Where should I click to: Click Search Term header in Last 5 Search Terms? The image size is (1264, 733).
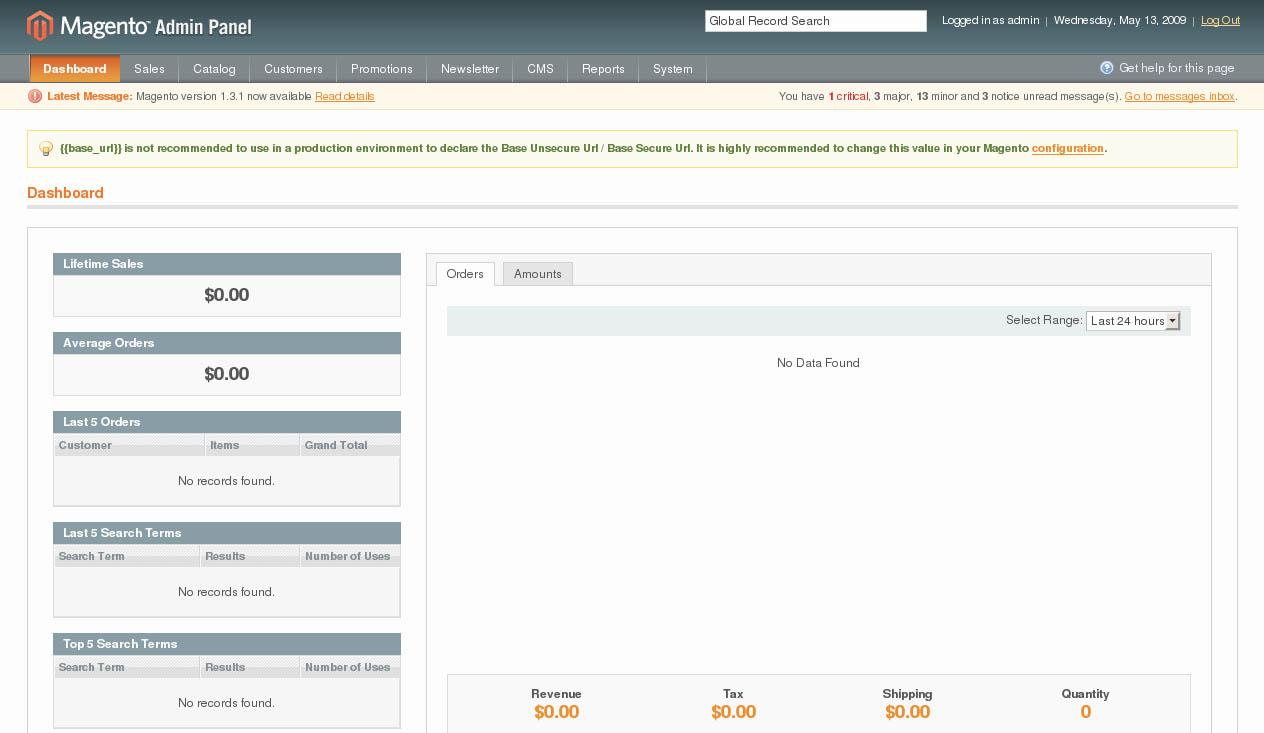(127, 556)
